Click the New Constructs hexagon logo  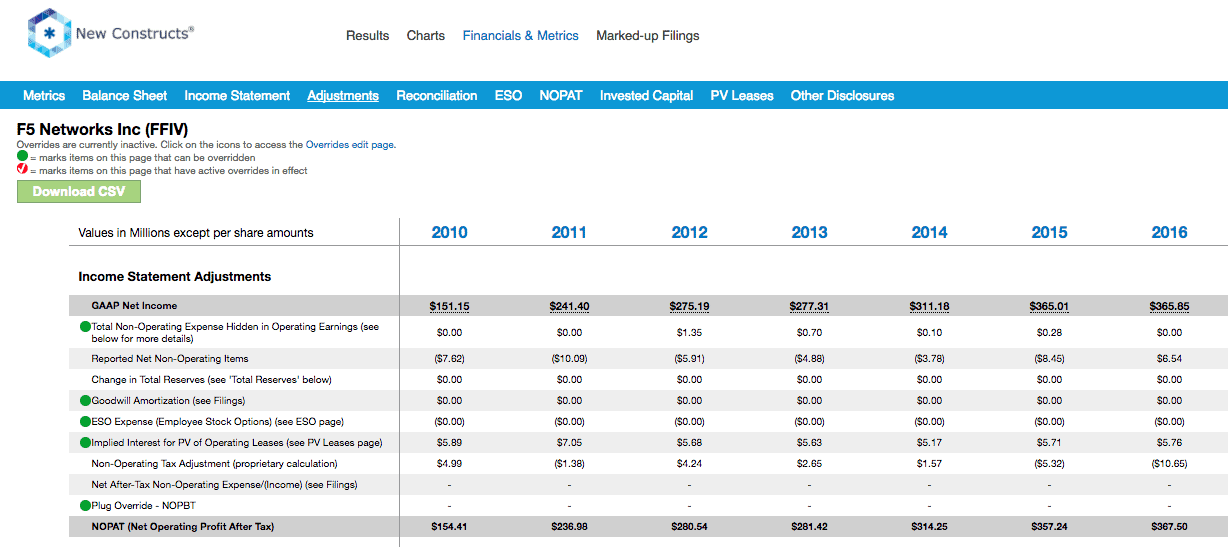(48, 33)
